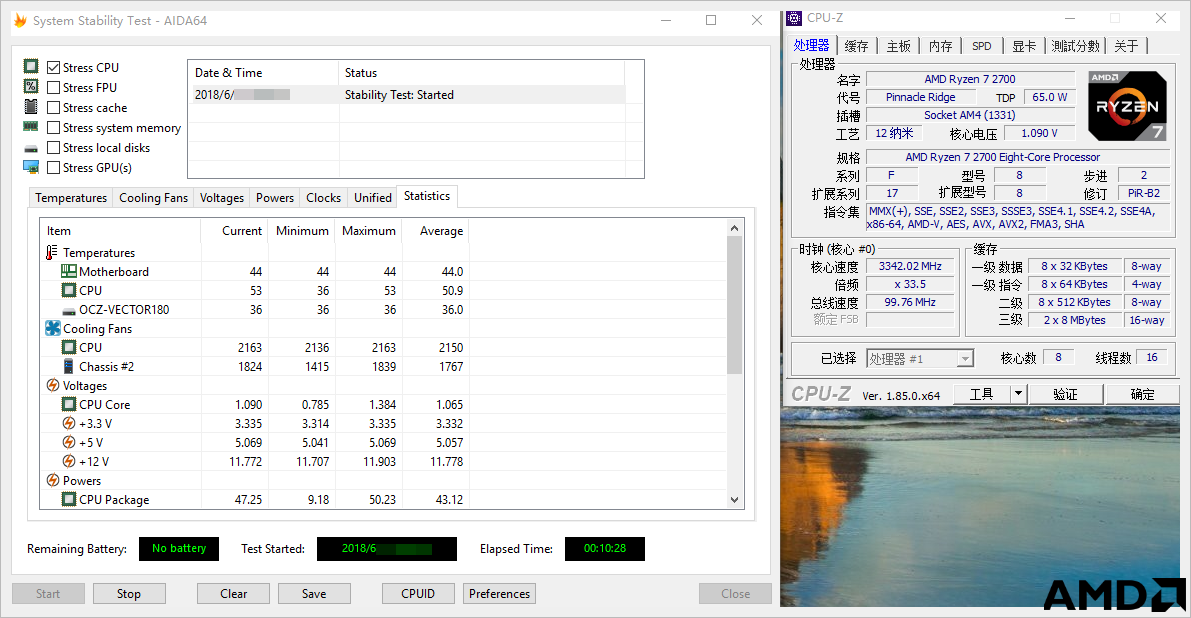
Task: Click the Motherboard row icon
Action: point(68,271)
